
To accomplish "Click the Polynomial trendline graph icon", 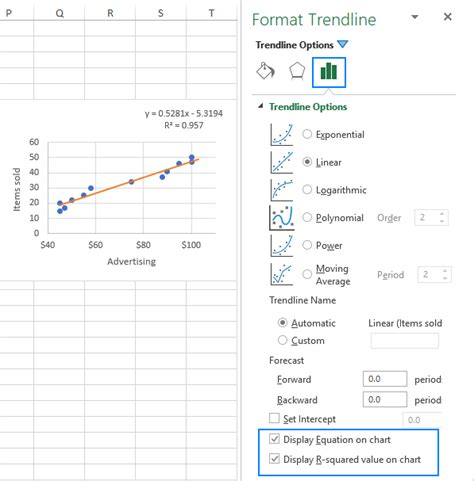I will click(x=282, y=218).
